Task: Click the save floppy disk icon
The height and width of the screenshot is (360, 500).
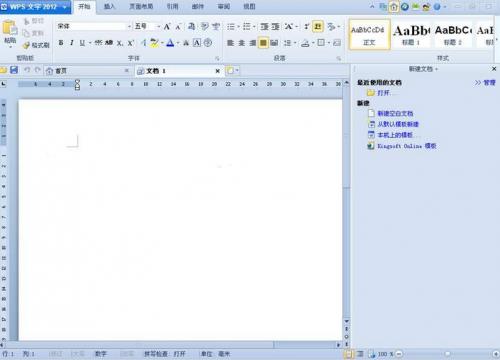Action: (14, 70)
